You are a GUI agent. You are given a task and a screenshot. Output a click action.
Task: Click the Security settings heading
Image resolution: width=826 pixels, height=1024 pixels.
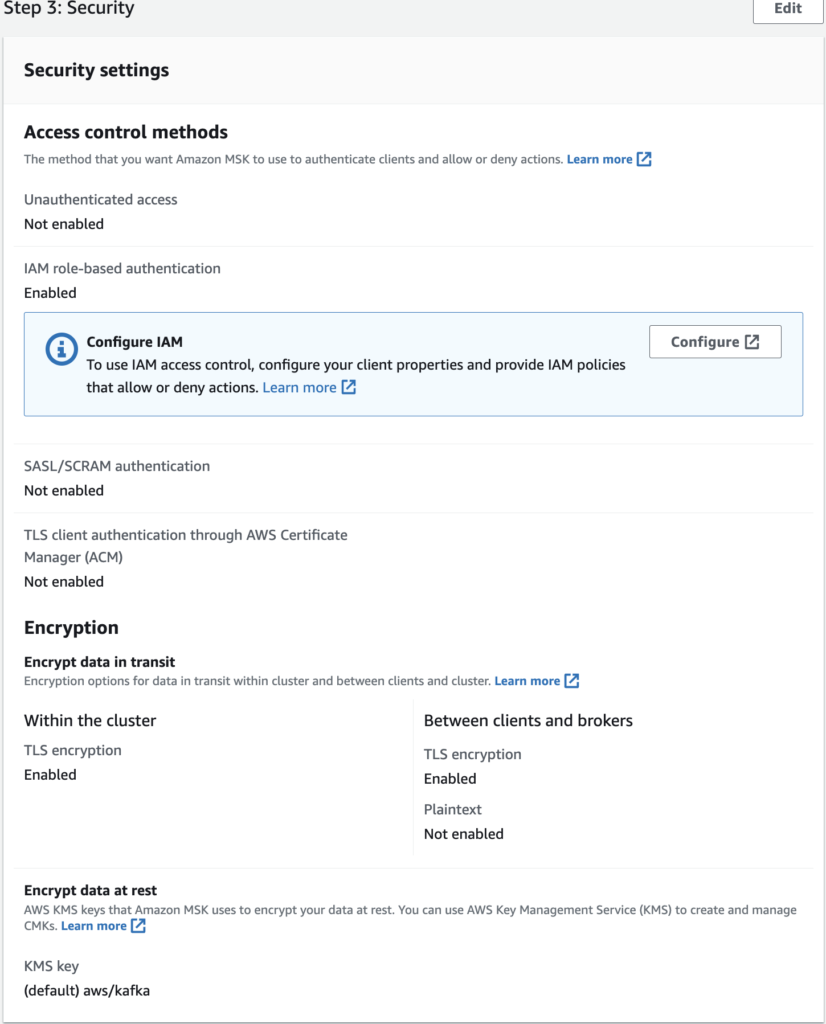coord(96,70)
